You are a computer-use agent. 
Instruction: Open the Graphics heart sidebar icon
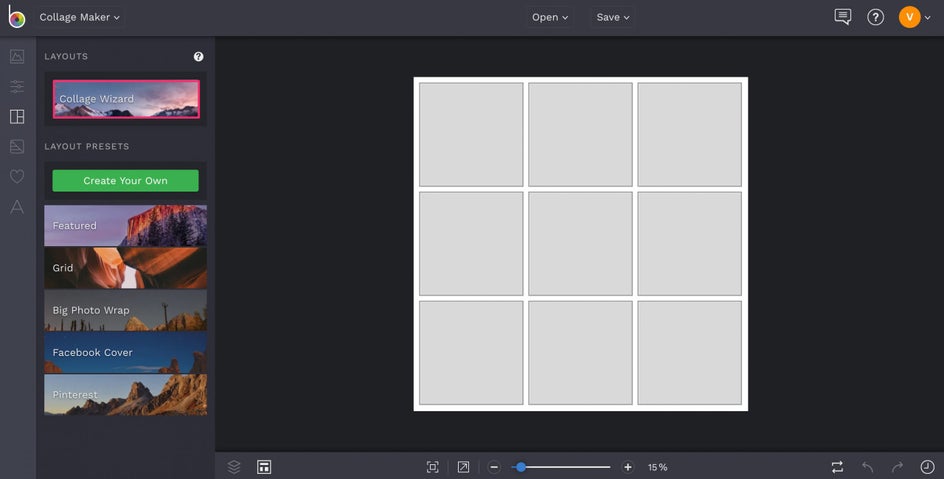point(17,176)
